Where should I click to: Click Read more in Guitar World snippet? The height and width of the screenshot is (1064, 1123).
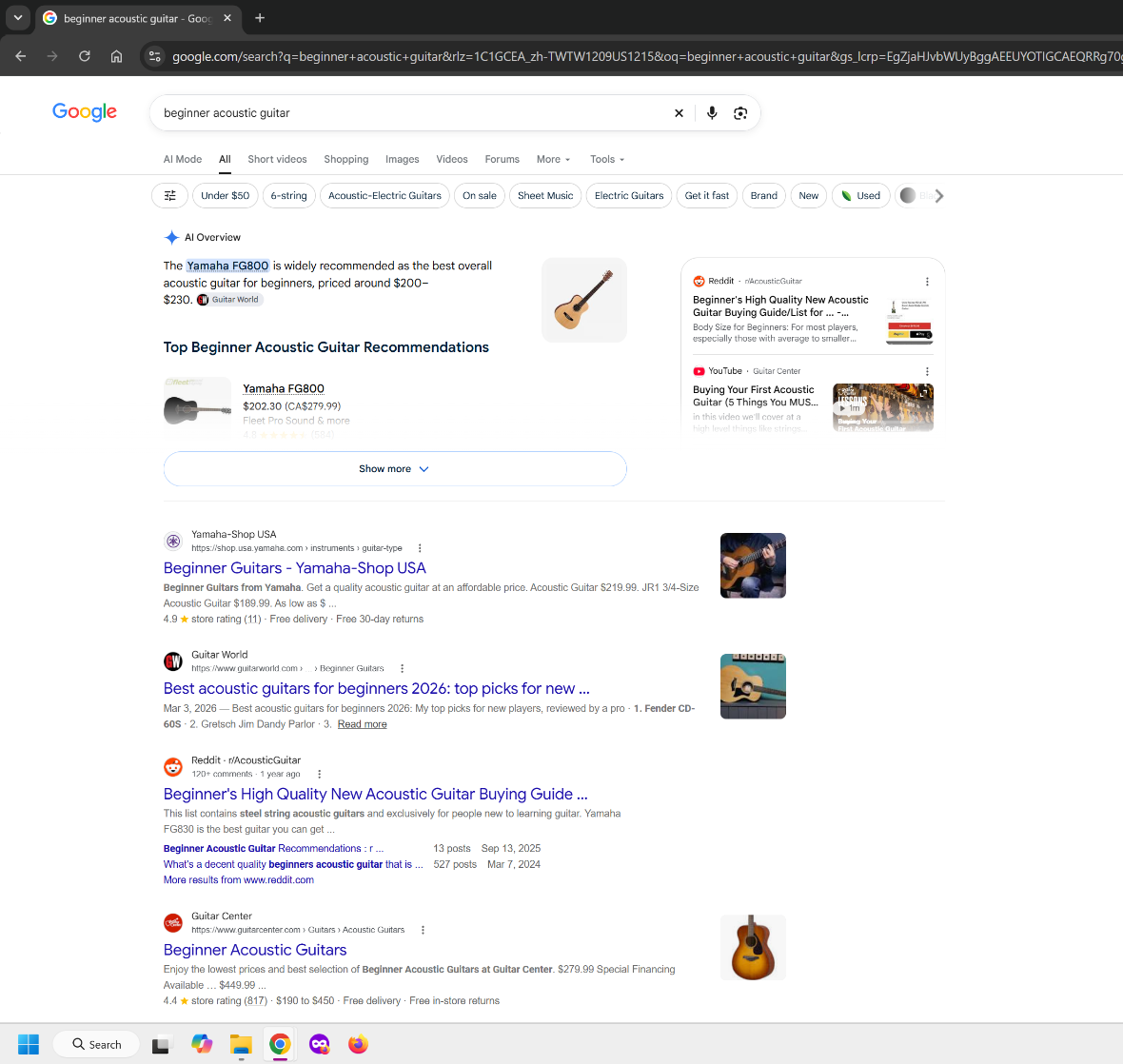coord(363,724)
